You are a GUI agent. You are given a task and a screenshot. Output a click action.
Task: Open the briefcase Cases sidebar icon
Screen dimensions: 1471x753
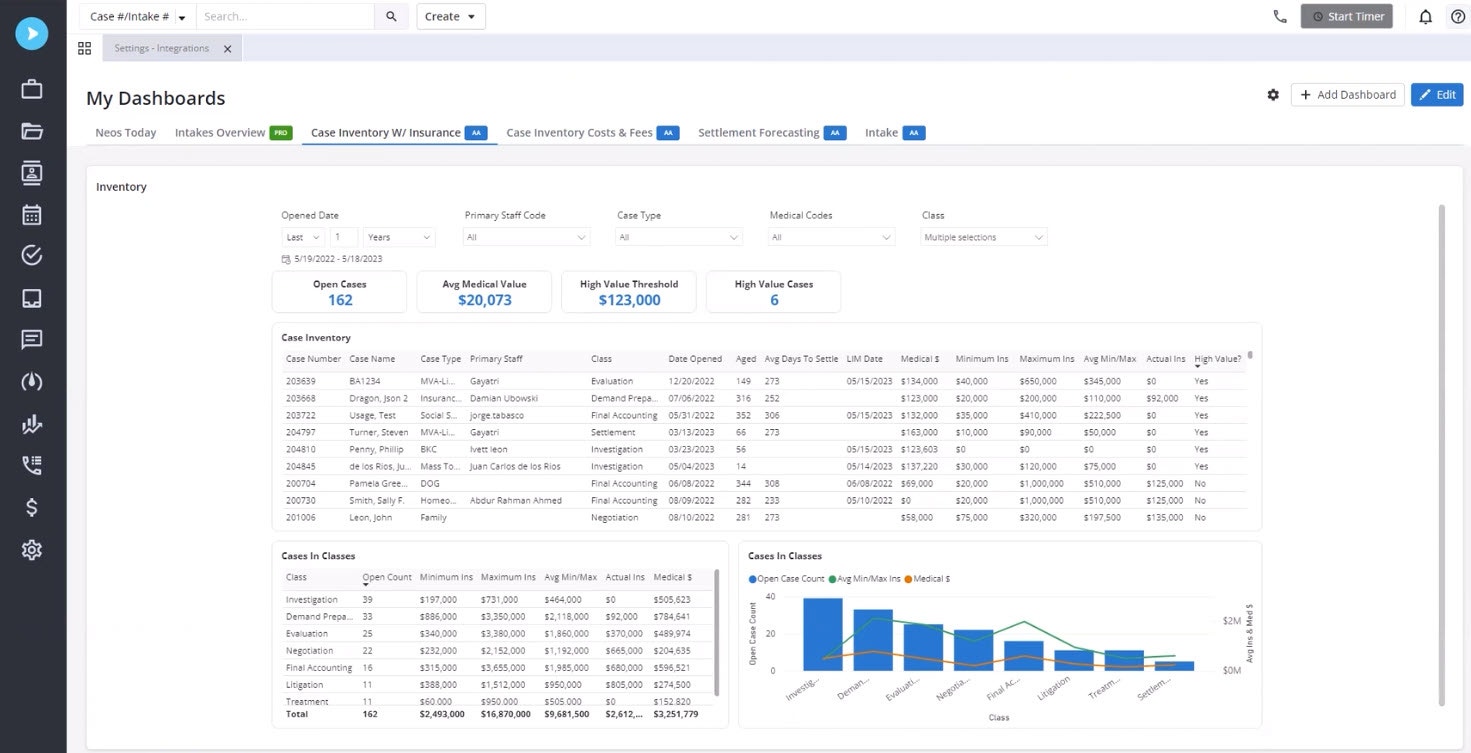32,89
